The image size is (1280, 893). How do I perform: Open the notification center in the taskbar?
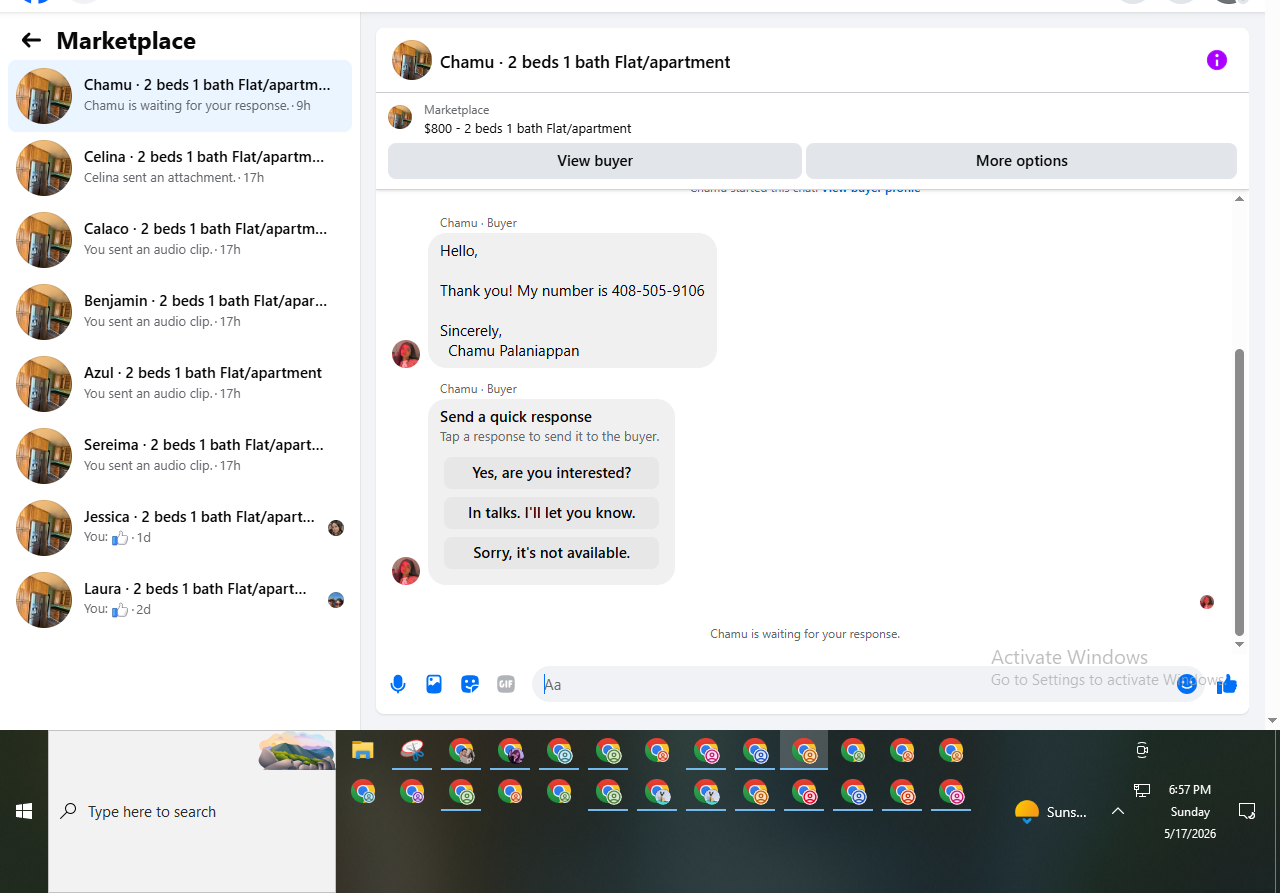(x=1247, y=811)
